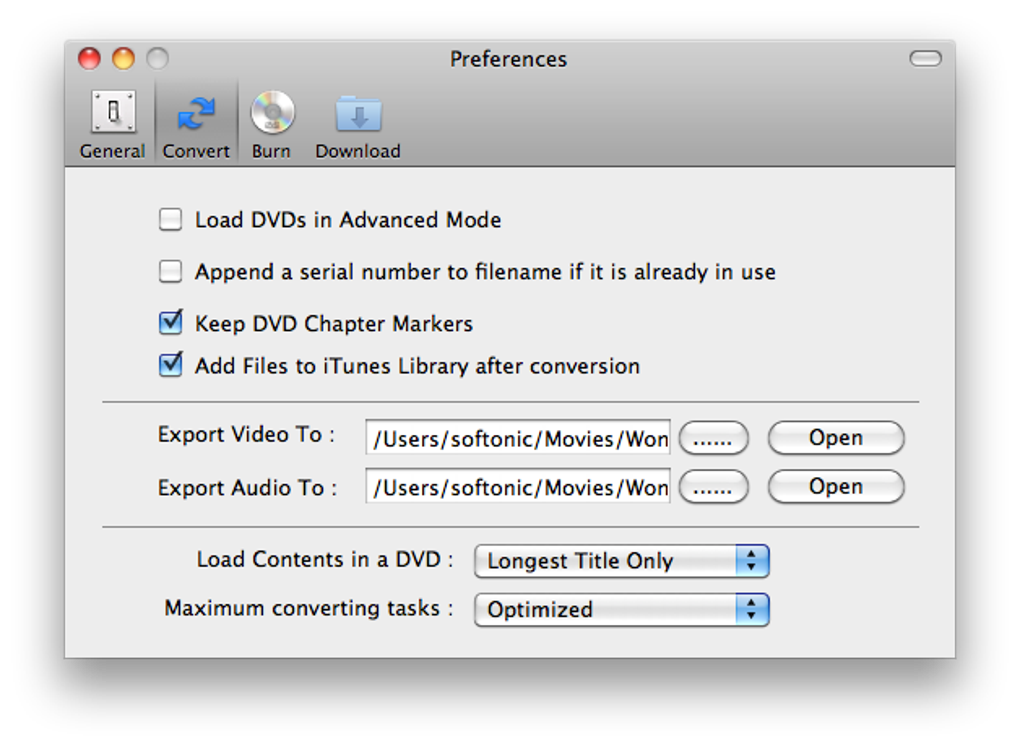Minimize the Preferences window
1020x747 pixels.
pyautogui.click(x=124, y=59)
